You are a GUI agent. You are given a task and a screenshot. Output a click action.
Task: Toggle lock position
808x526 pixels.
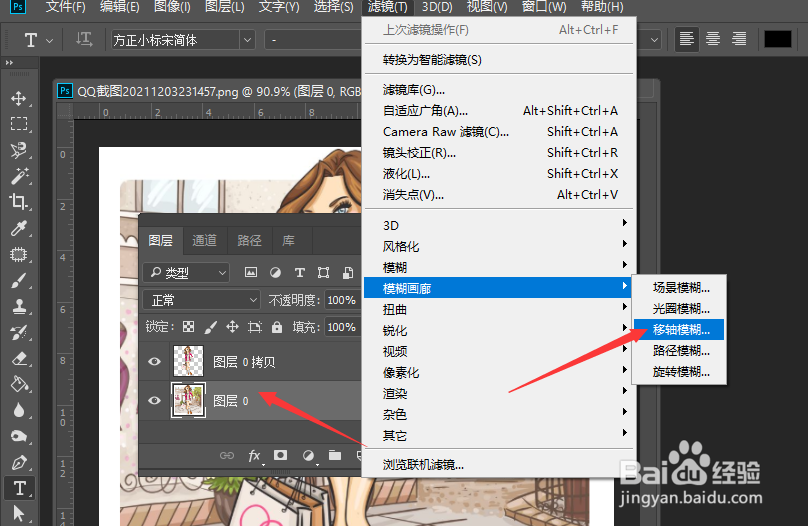tap(232, 327)
